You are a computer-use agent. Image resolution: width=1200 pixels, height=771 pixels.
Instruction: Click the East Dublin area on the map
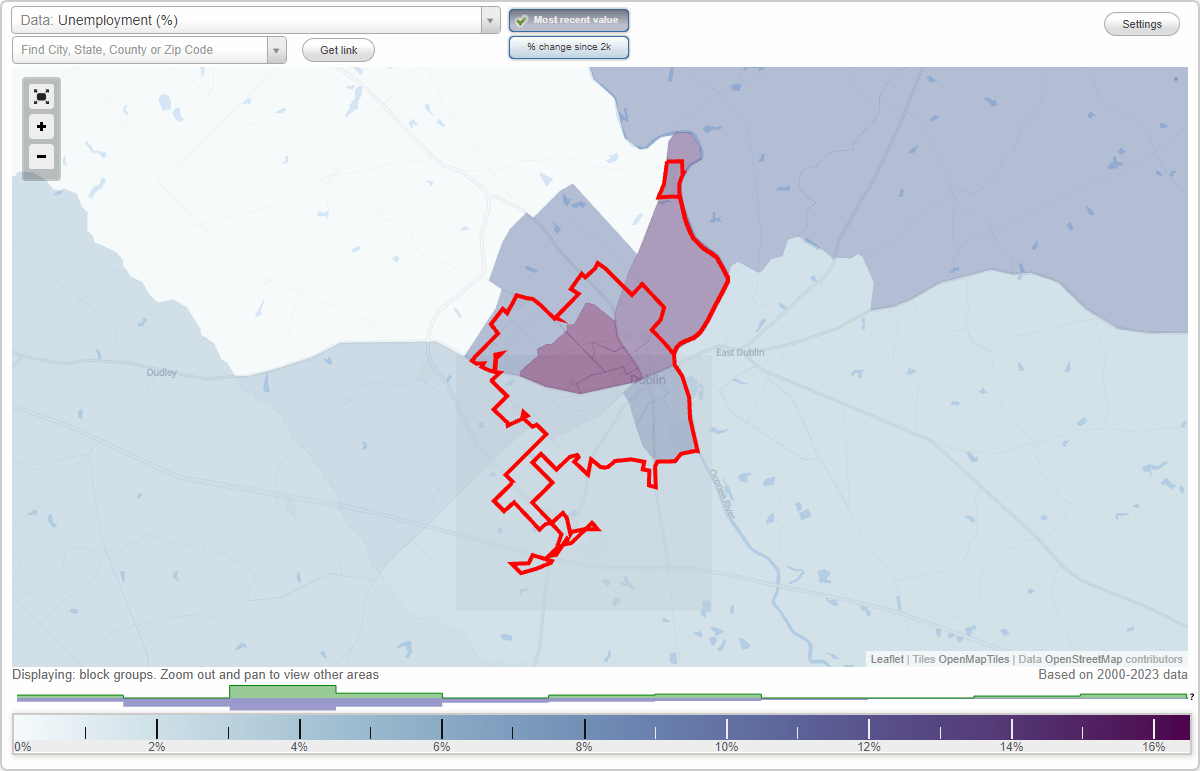(739, 352)
